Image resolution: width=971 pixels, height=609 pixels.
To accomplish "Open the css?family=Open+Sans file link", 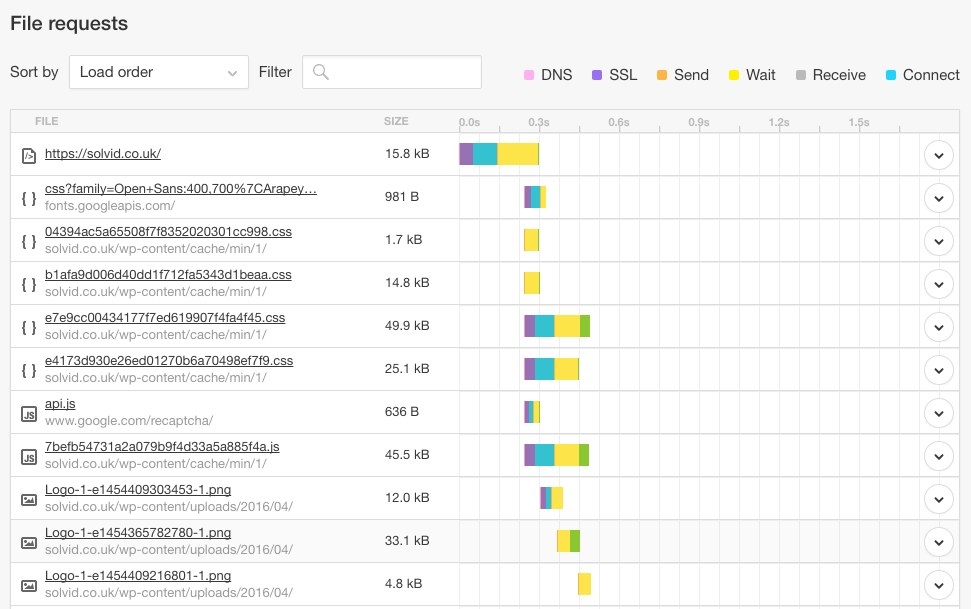I will click(181, 188).
